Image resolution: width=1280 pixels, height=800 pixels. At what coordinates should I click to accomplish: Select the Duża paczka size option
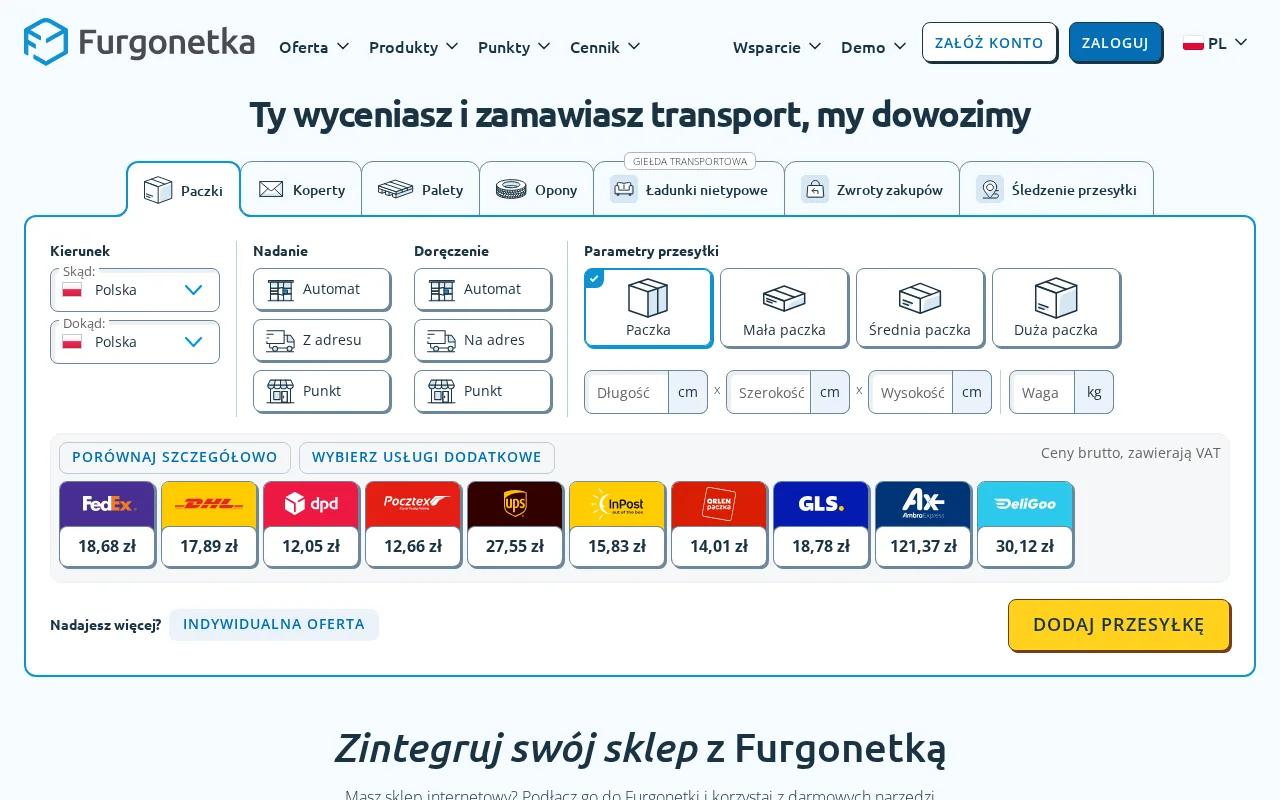[1057, 308]
